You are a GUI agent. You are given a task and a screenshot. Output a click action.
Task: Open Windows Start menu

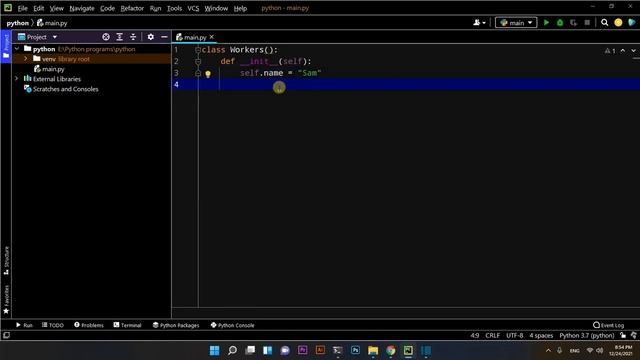pyautogui.click(x=214, y=350)
